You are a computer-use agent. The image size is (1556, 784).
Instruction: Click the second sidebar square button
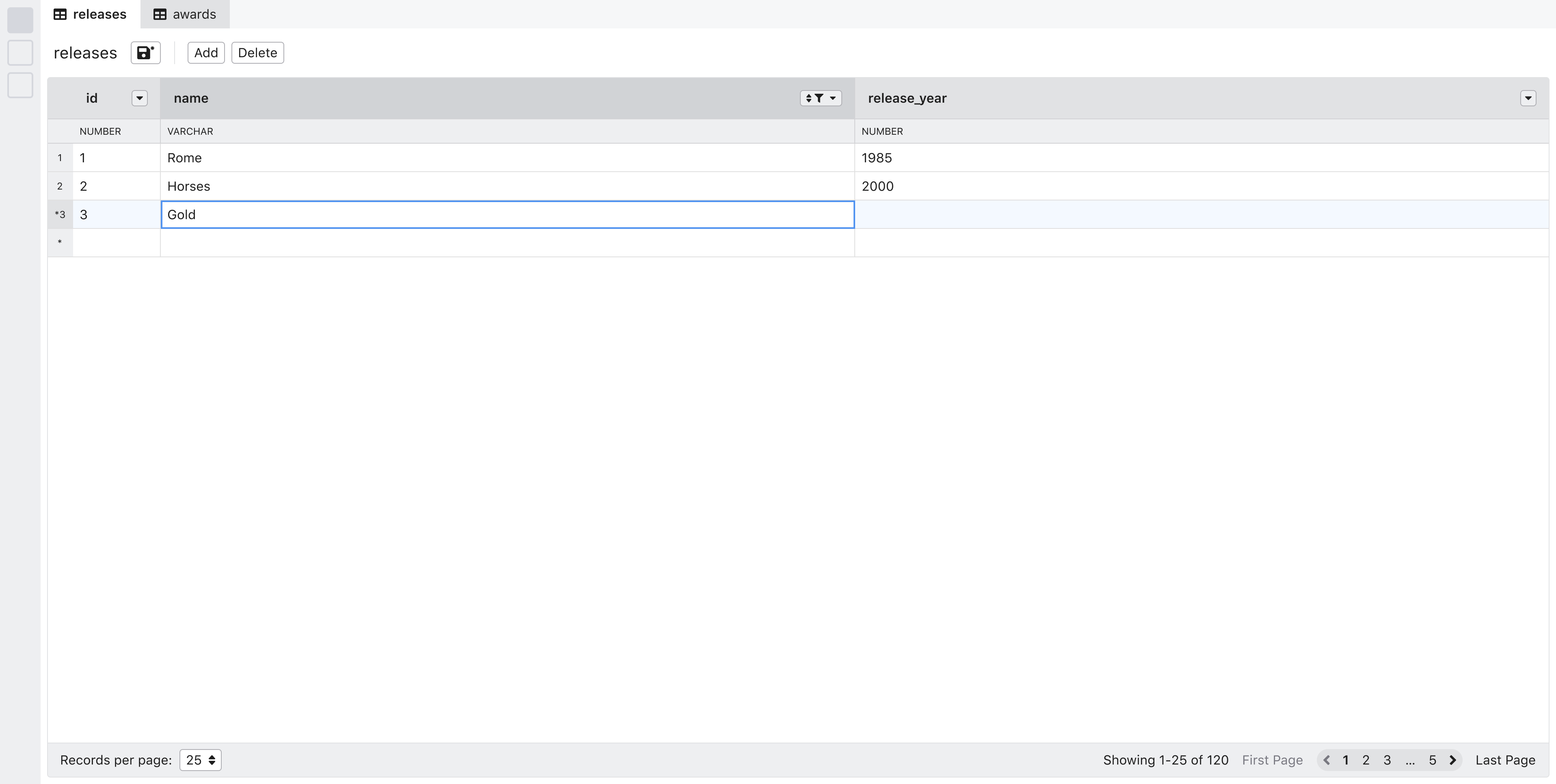[20, 52]
